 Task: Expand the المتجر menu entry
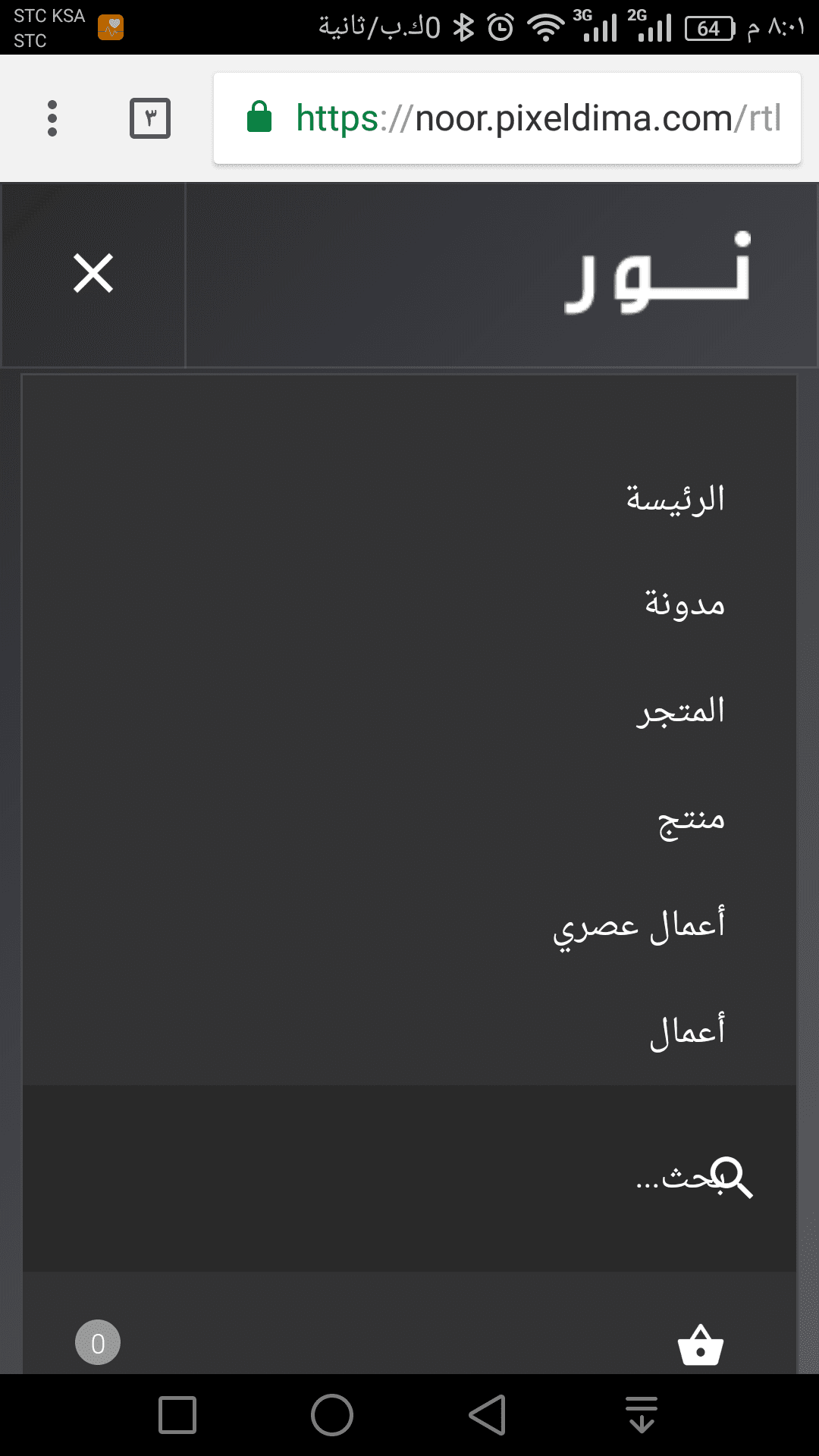(681, 711)
